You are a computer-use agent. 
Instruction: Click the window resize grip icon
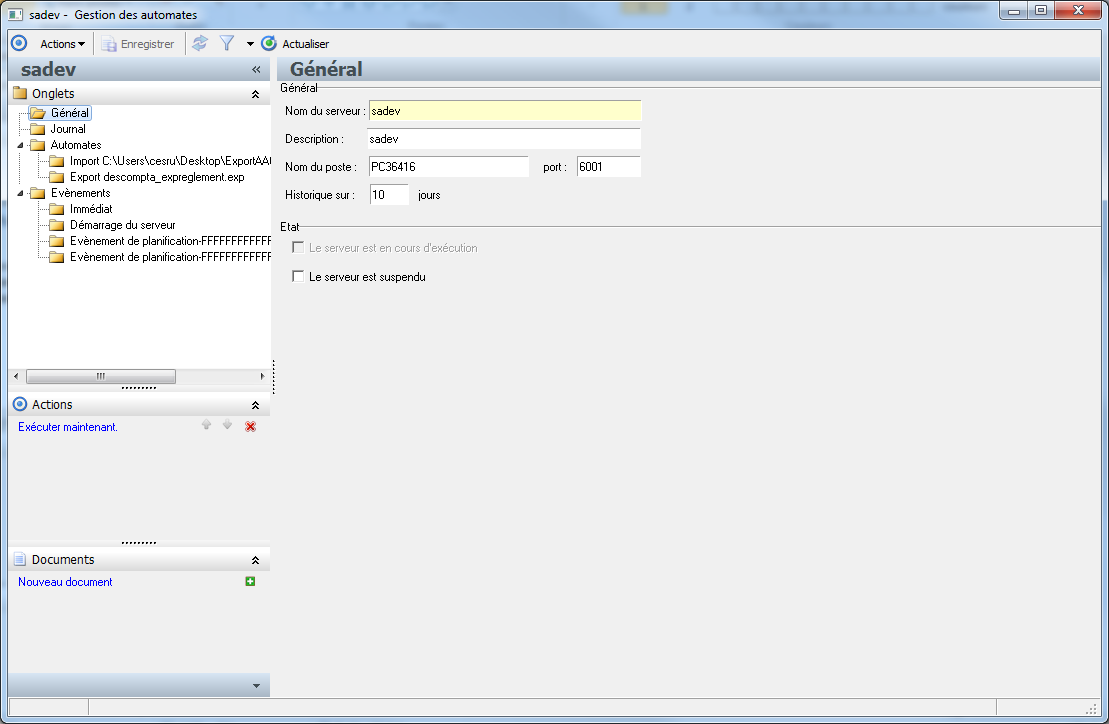(x=1092, y=708)
